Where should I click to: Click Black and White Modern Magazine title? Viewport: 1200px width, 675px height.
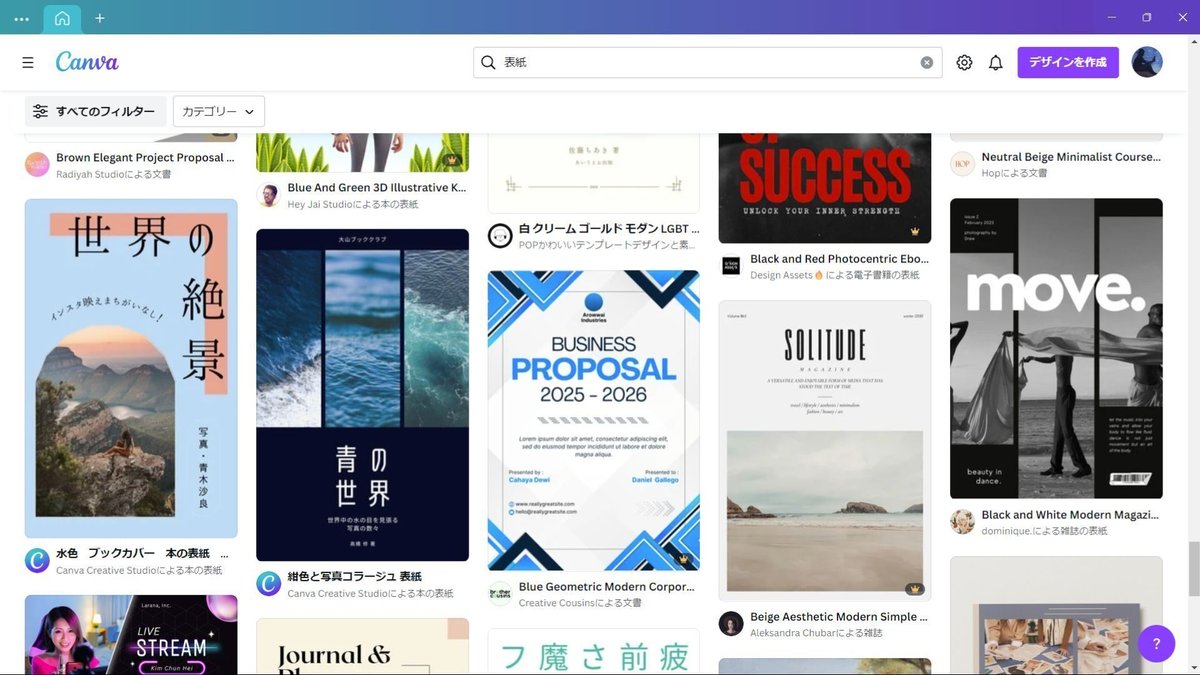1071,515
